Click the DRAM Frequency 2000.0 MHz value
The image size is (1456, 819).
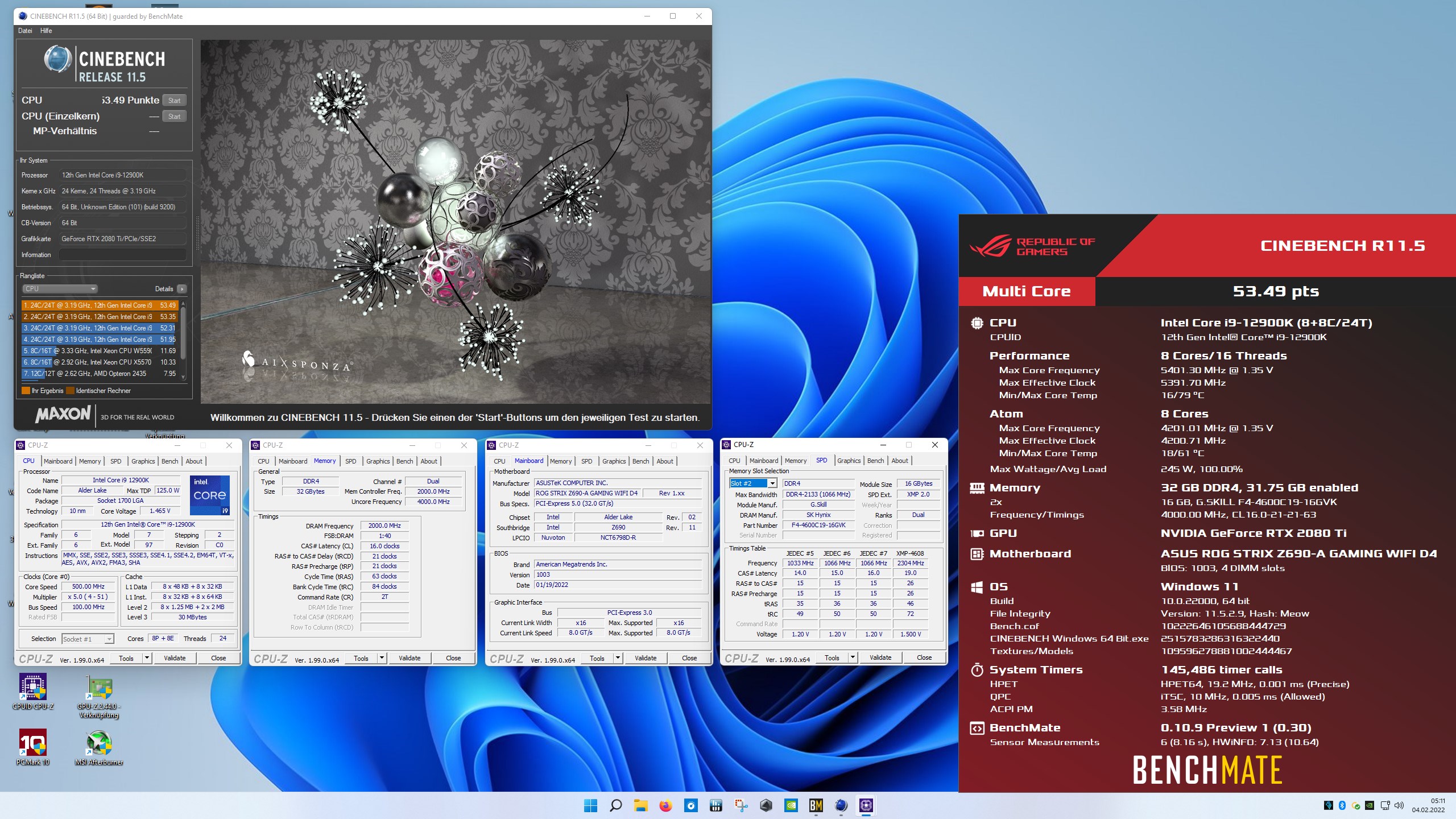click(384, 526)
